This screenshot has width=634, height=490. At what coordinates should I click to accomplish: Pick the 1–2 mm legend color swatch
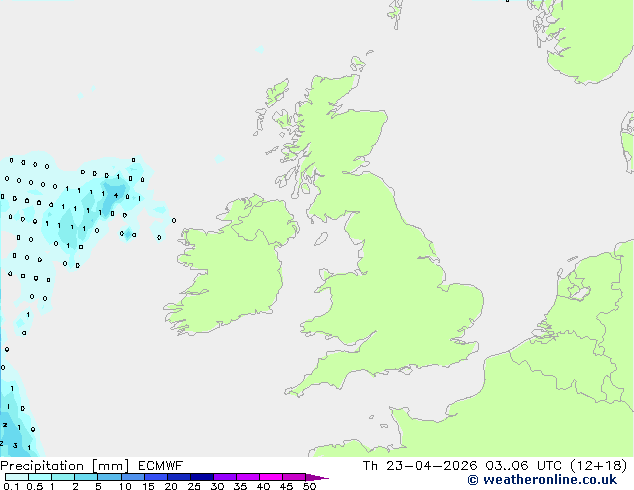click(x=63, y=477)
